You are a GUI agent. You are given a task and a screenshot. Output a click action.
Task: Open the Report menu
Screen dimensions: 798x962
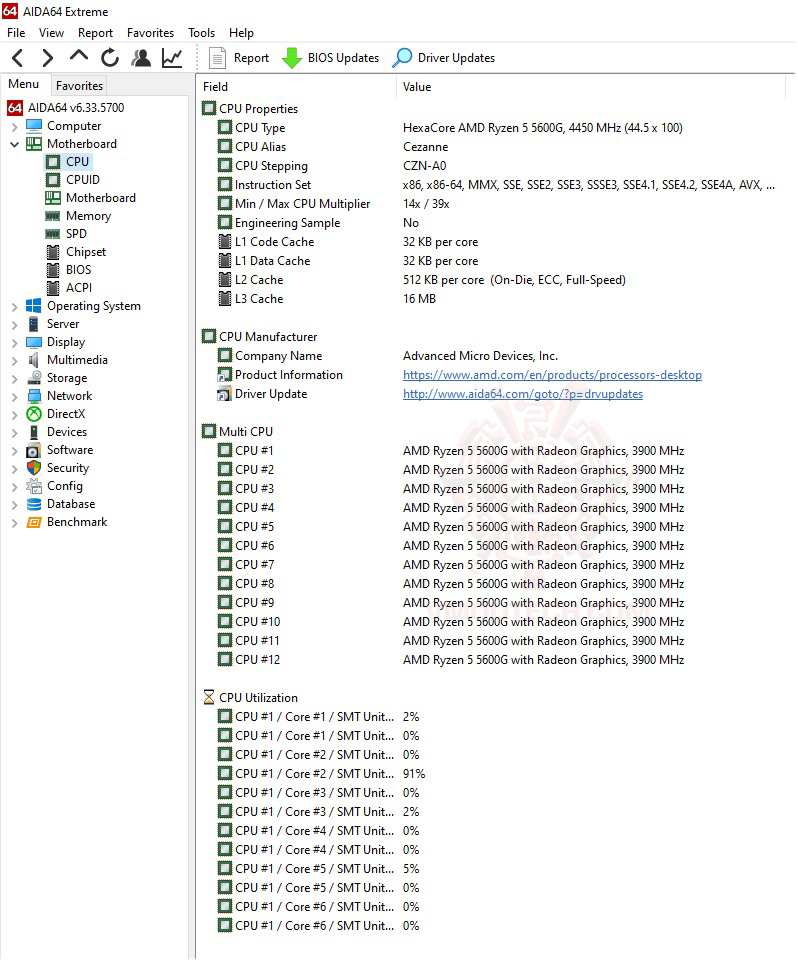click(x=95, y=33)
